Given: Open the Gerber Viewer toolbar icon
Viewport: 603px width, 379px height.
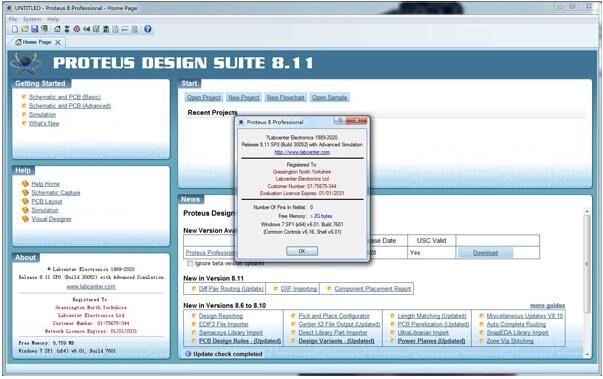Looking at the screenshot, I should (x=96, y=29).
